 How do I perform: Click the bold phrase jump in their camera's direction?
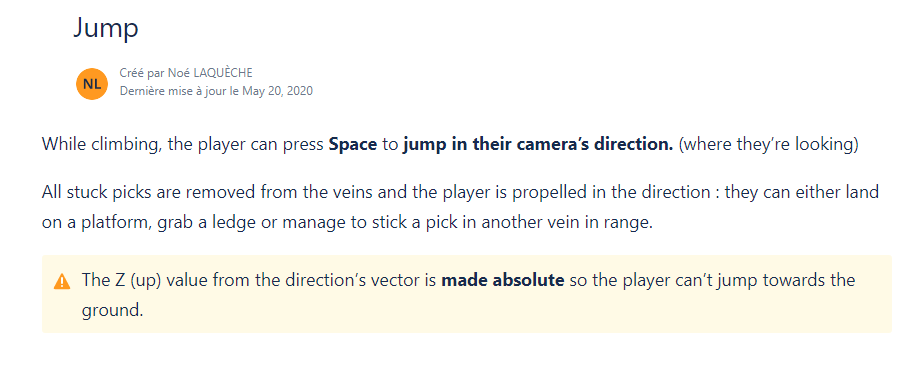pyautogui.click(x=538, y=144)
